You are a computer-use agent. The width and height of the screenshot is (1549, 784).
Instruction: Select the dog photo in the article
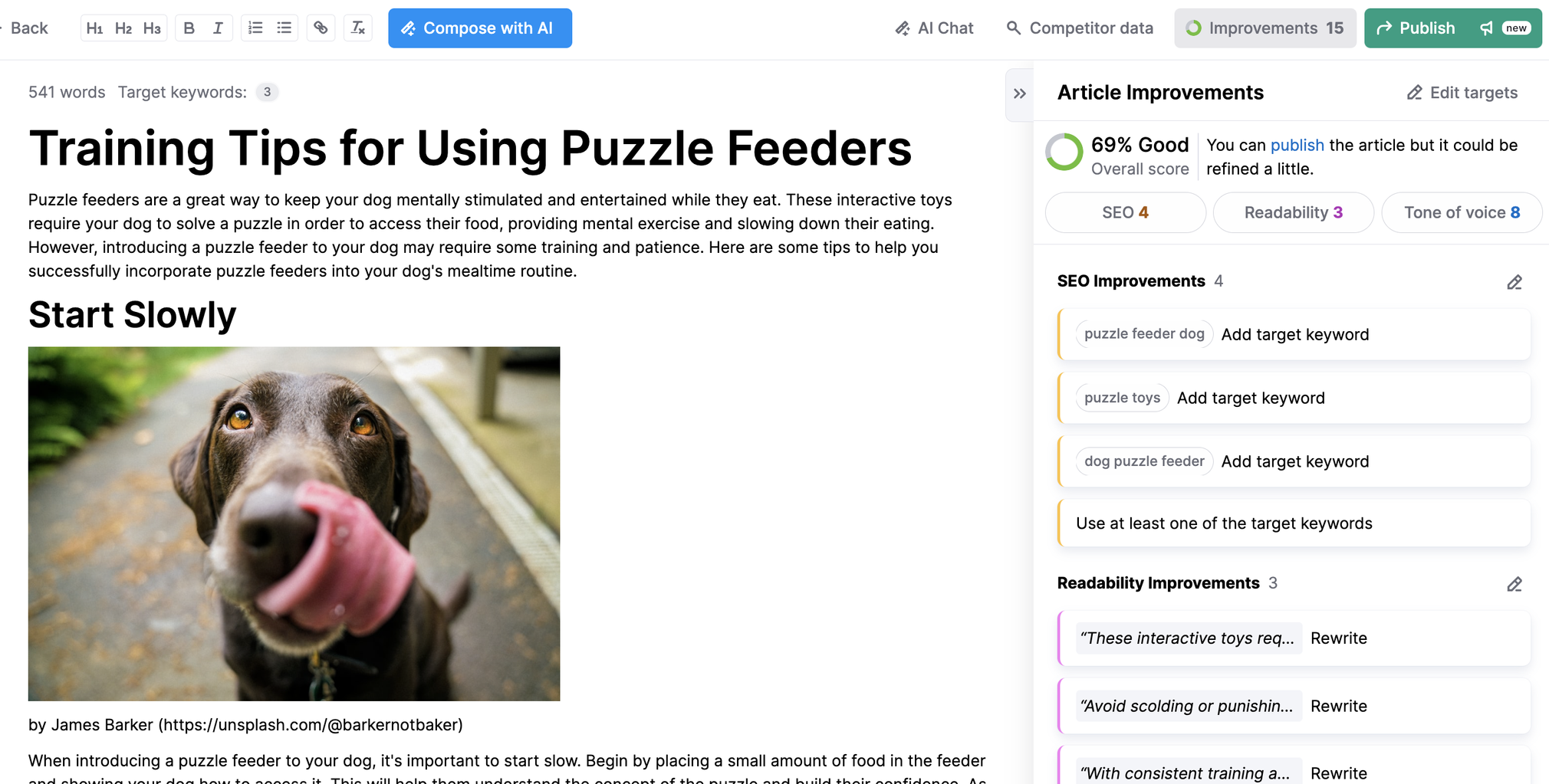coord(294,523)
